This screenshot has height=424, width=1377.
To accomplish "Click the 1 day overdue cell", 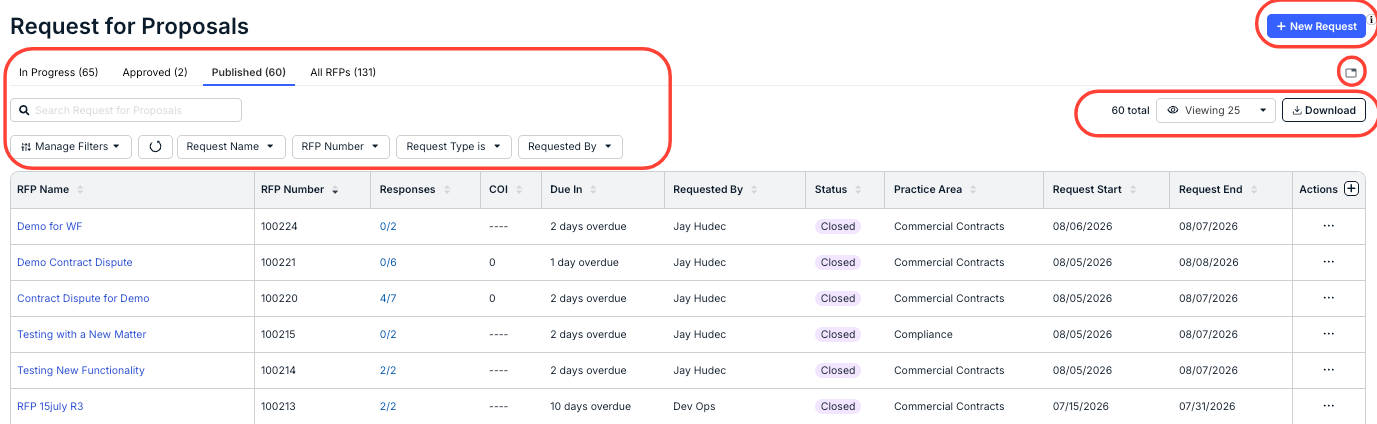I will [585, 262].
